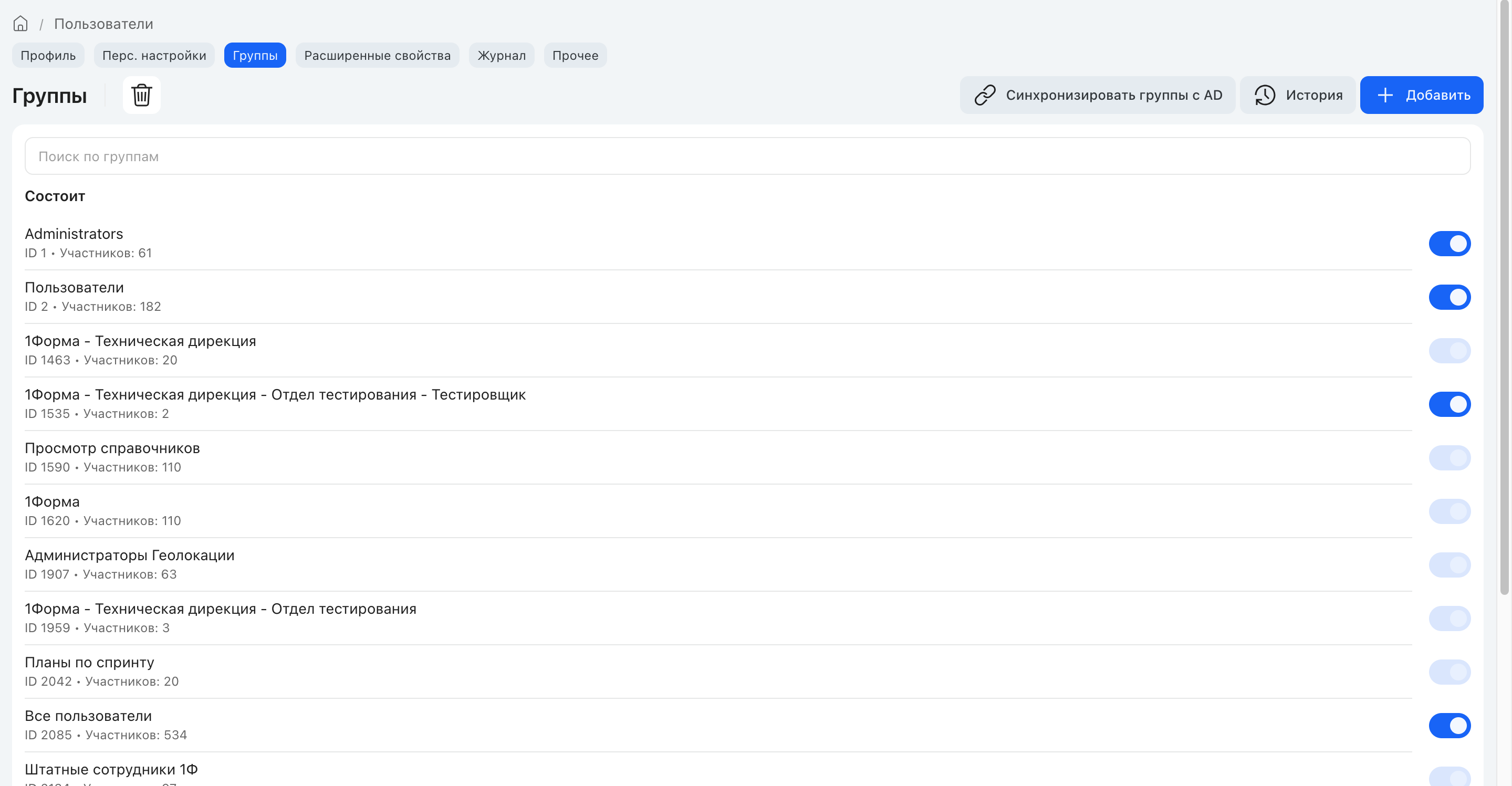
Task: Toggle Тестировщик group switch ID 1535
Action: coord(1450,404)
